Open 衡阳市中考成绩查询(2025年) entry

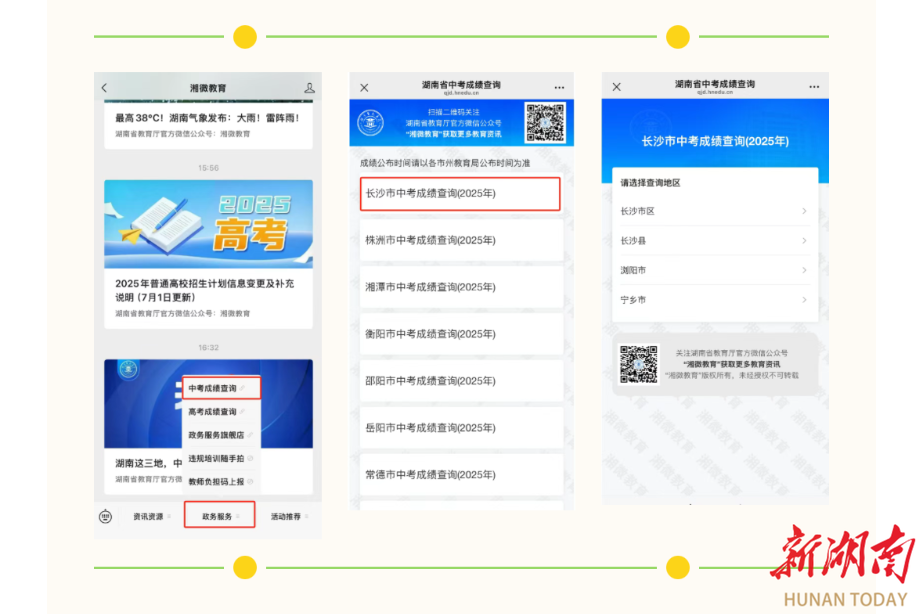coord(462,334)
